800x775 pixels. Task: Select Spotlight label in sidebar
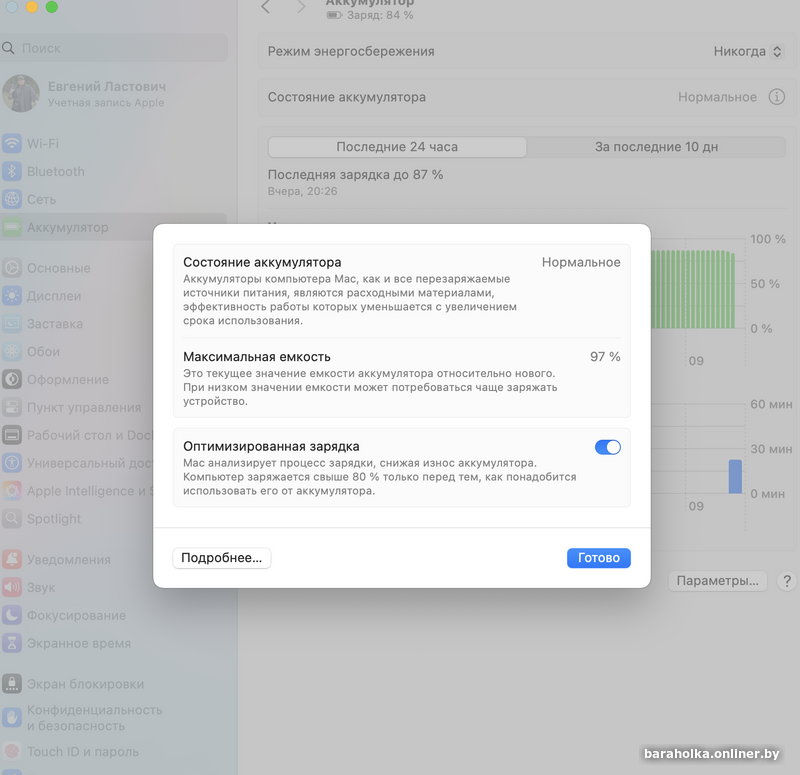54,518
